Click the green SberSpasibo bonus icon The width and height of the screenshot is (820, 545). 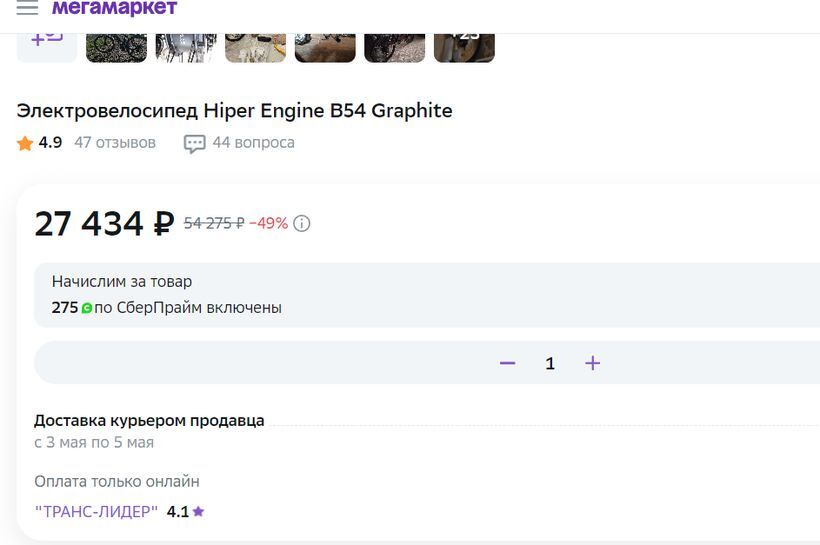(x=87, y=308)
